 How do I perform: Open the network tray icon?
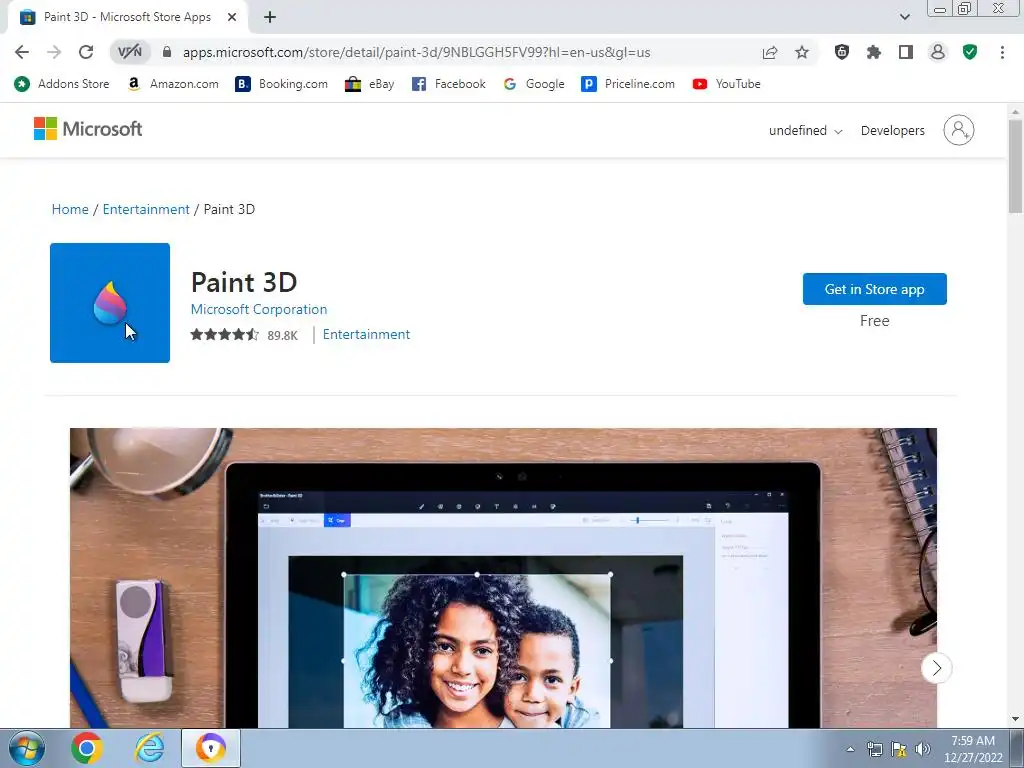[874, 749]
